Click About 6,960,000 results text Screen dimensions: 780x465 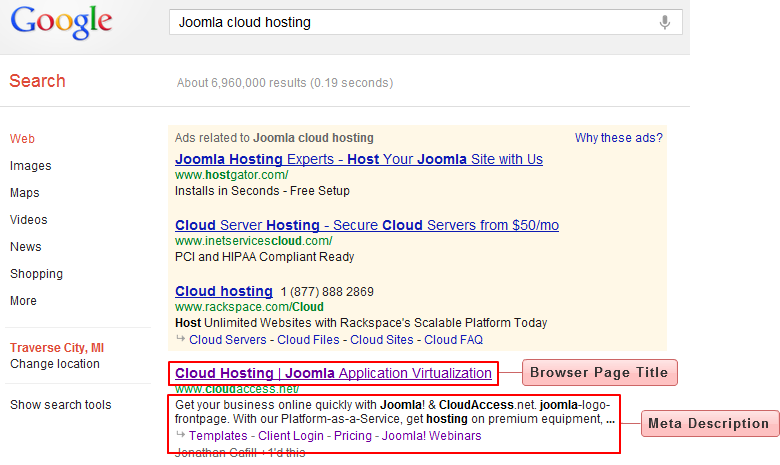click(285, 83)
